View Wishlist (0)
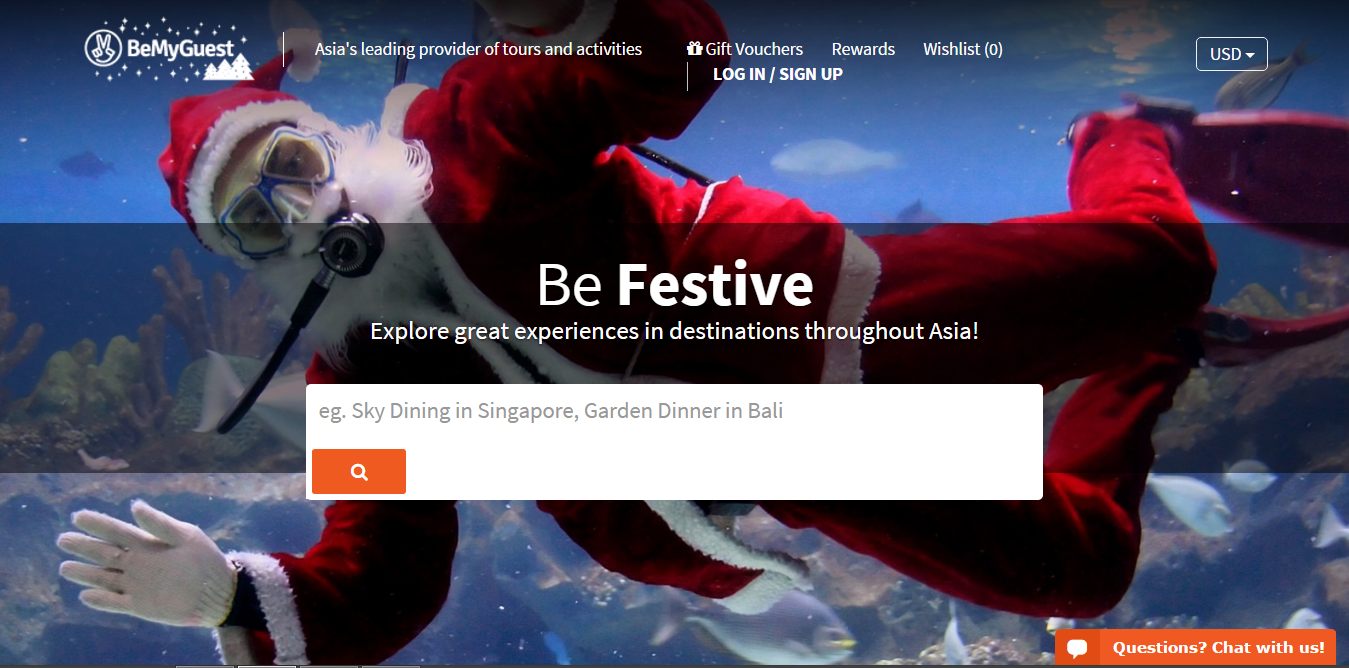 pos(963,49)
